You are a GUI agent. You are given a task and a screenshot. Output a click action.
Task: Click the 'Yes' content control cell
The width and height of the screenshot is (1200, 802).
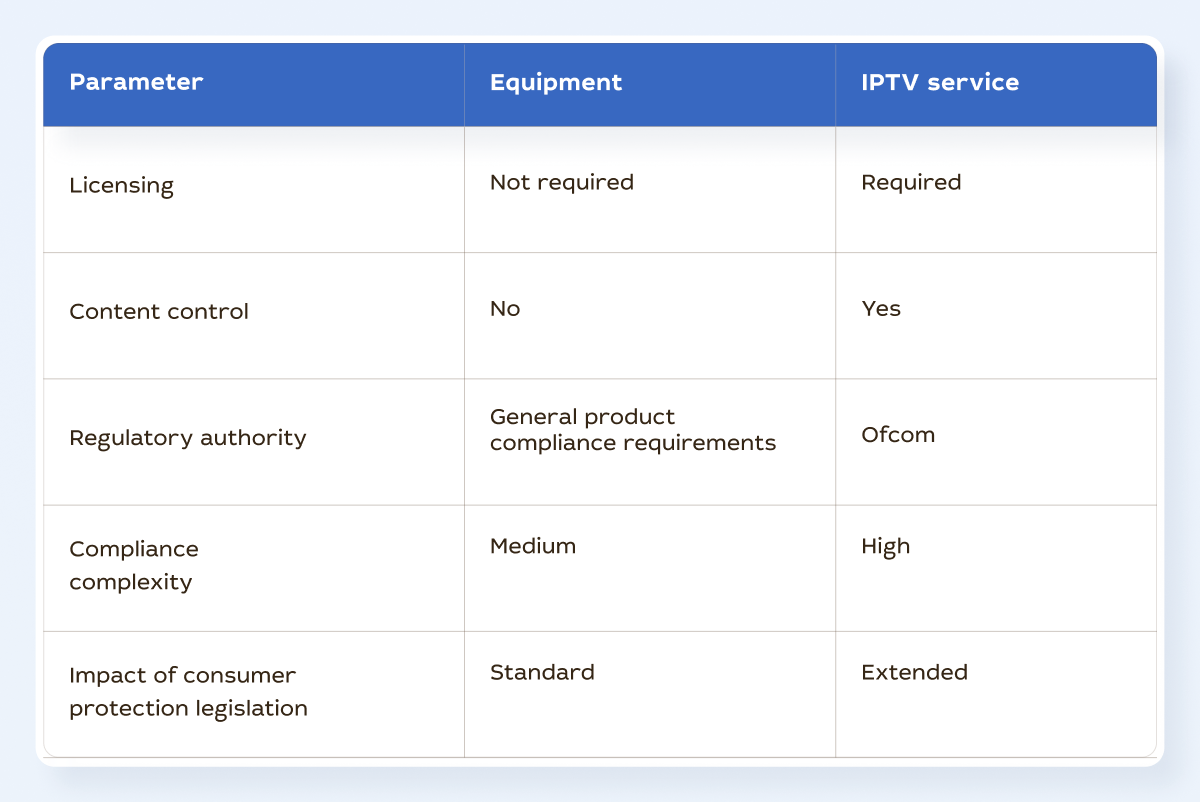point(881,308)
